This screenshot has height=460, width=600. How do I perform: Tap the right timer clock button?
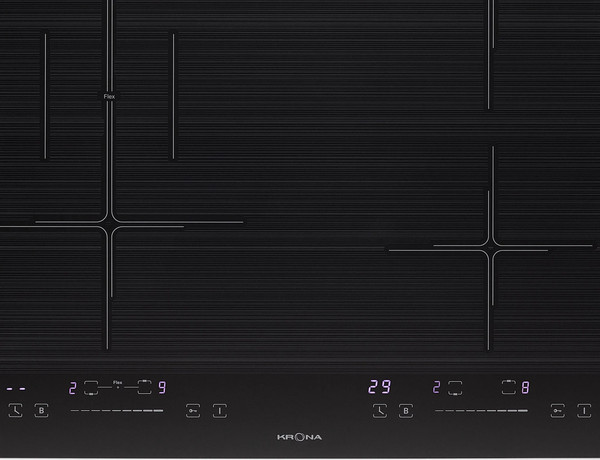click(x=380, y=410)
